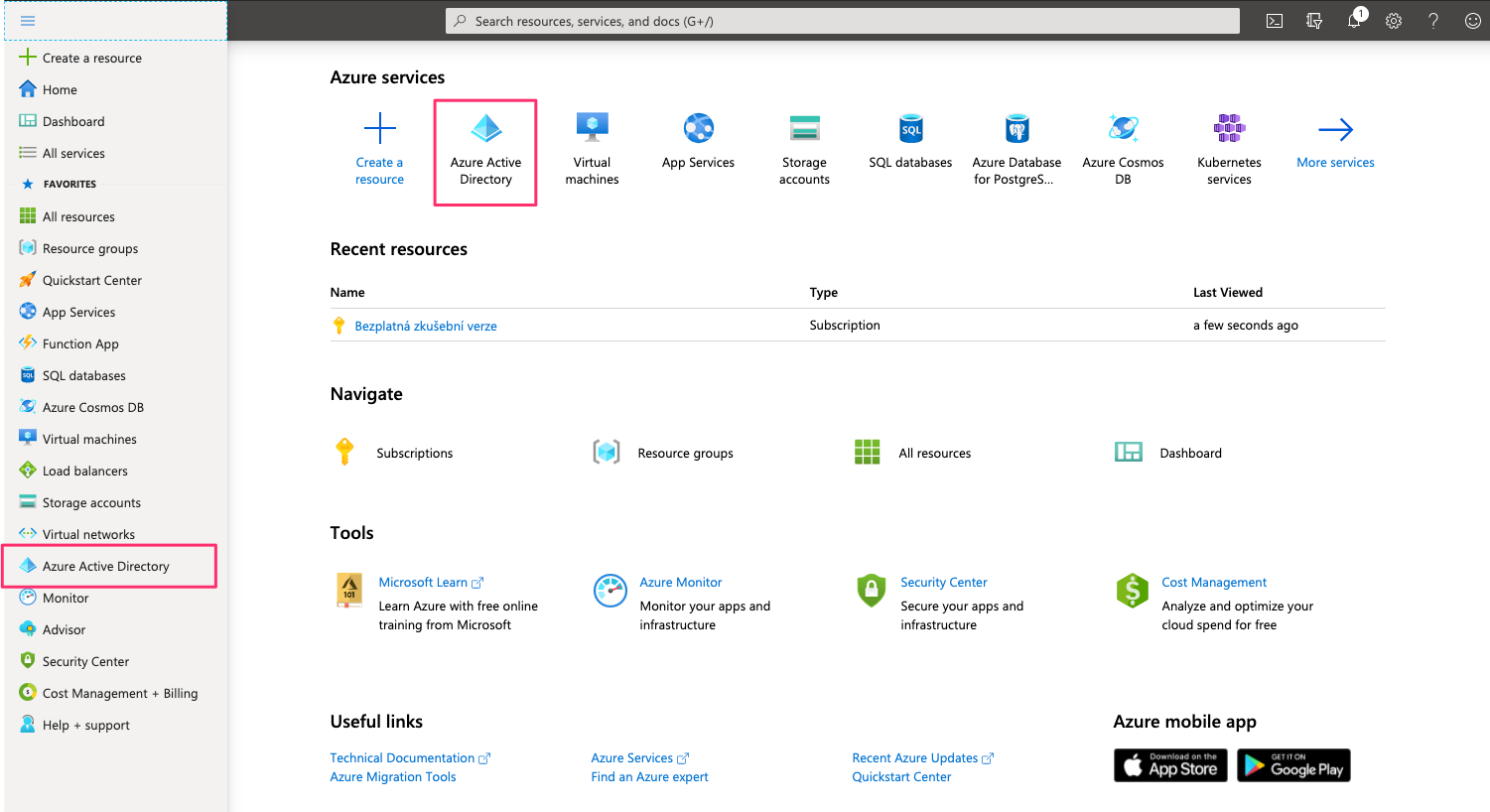Open portal settings gear icon
Image resolution: width=1490 pixels, height=812 pixels.
[x=1394, y=21]
